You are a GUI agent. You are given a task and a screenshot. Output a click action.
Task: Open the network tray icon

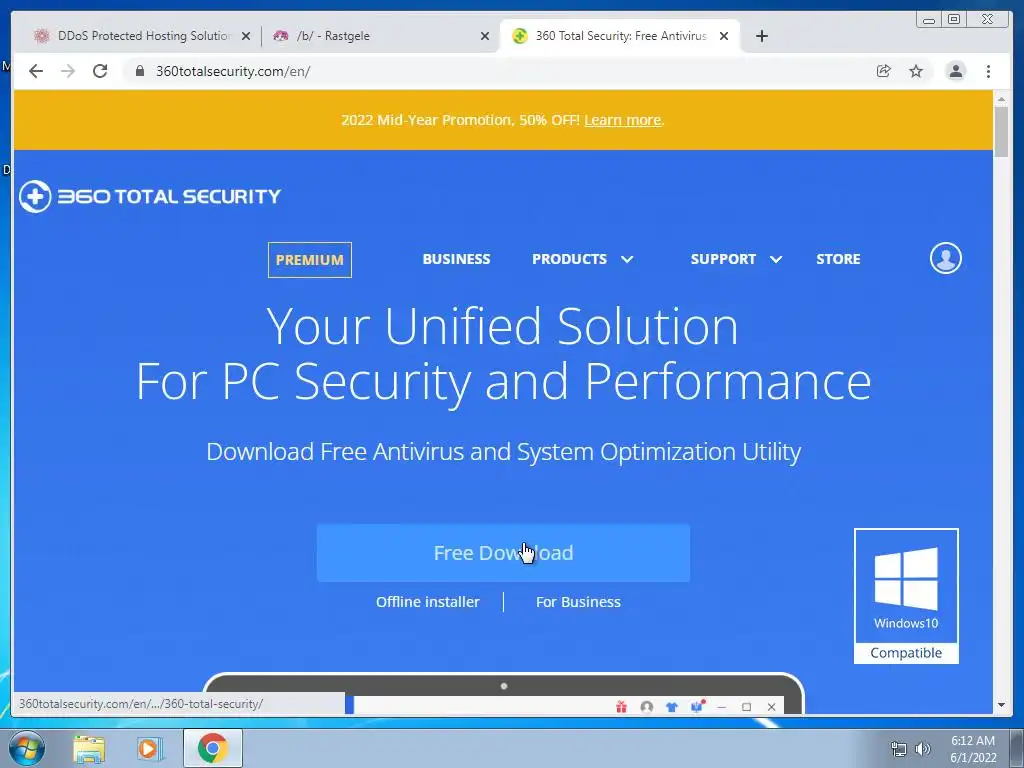click(x=899, y=749)
